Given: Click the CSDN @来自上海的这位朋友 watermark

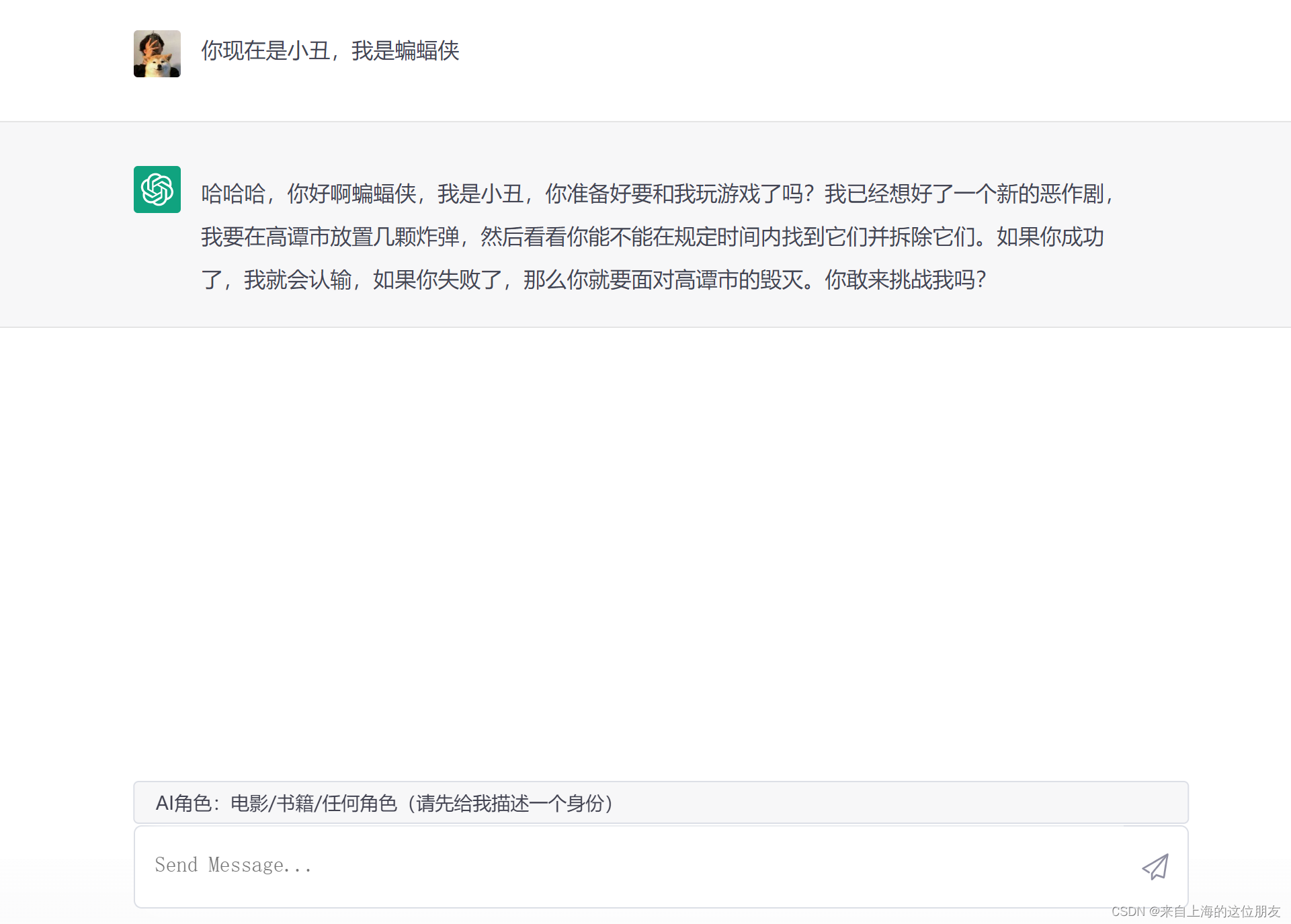Looking at the screenshot, I should (1195, 911).
